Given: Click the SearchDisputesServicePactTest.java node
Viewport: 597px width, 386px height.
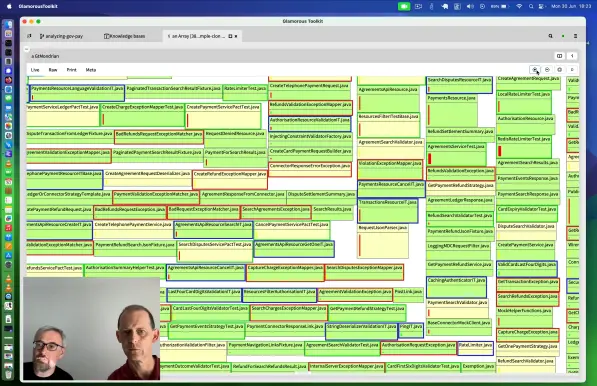Looking at the screenshot, I should tap(215, 251).
